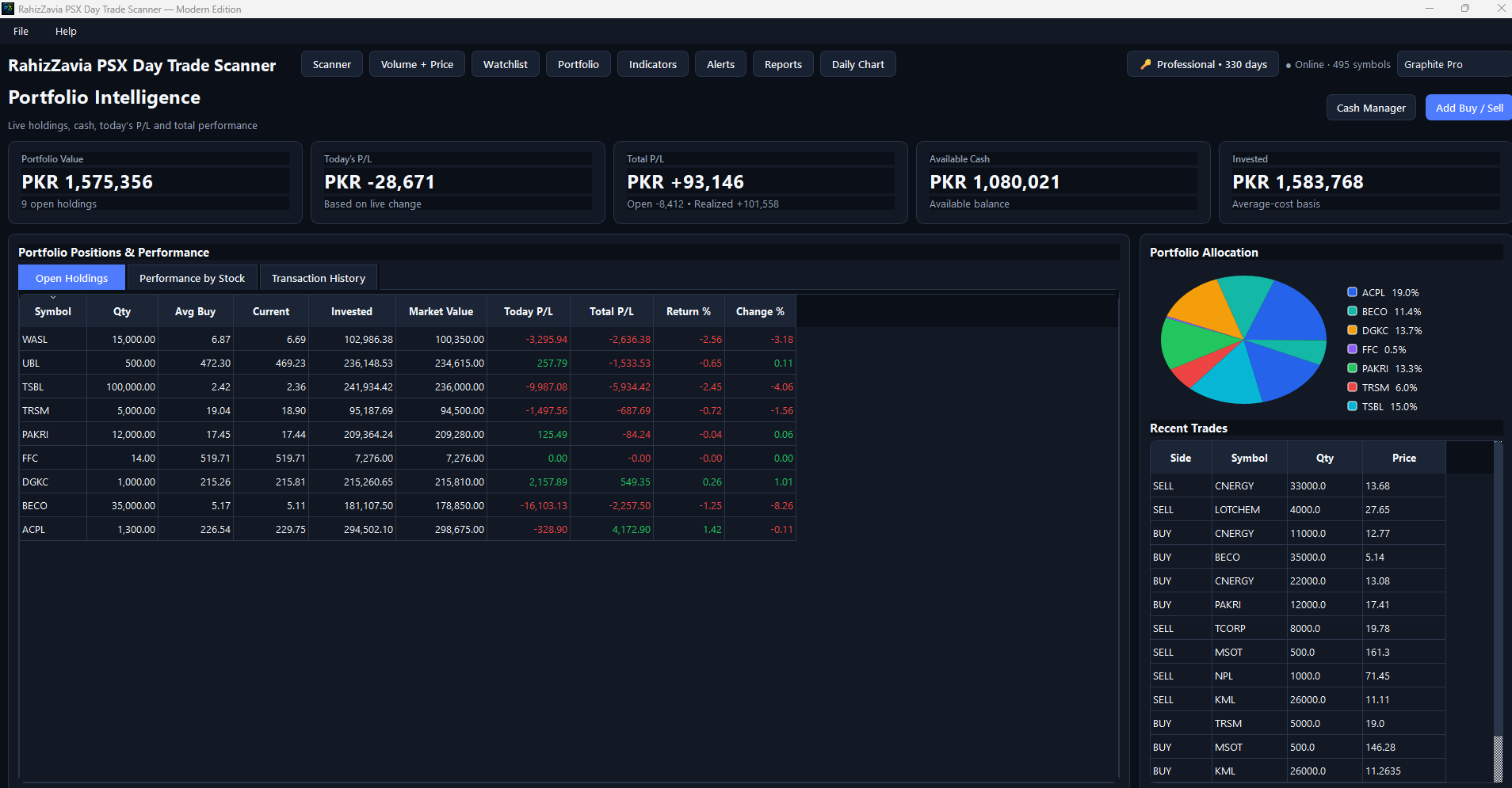The width and height of the screenshot is (1512, 788).
Task: Sort by Change % column header
Action: pos(760,311)
